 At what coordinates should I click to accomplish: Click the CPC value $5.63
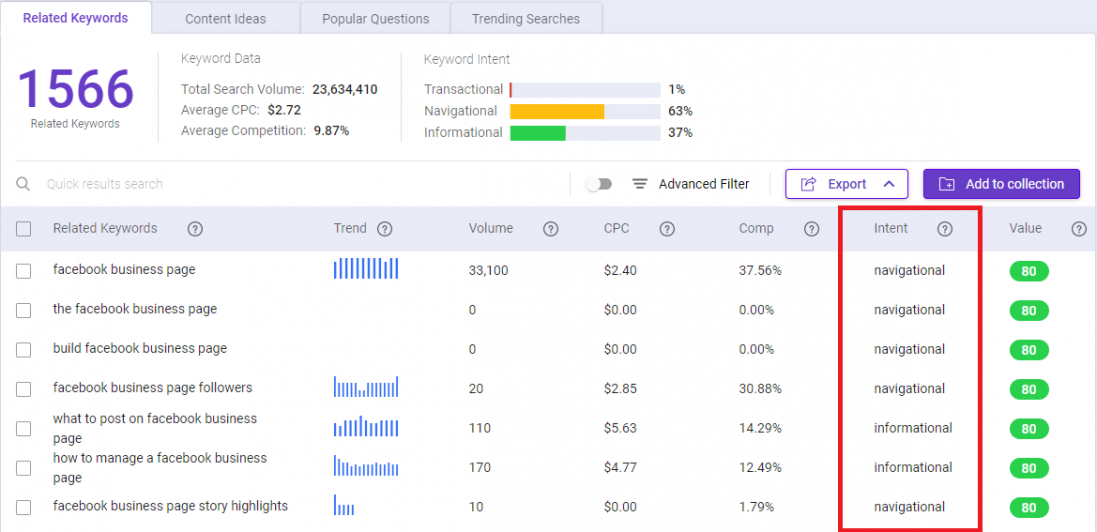pos(620,428)
